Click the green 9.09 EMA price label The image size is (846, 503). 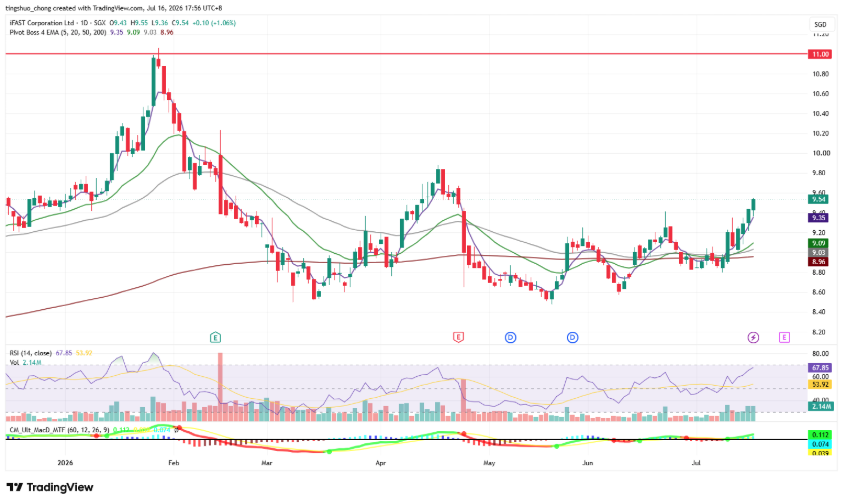[x=819, y=243]
